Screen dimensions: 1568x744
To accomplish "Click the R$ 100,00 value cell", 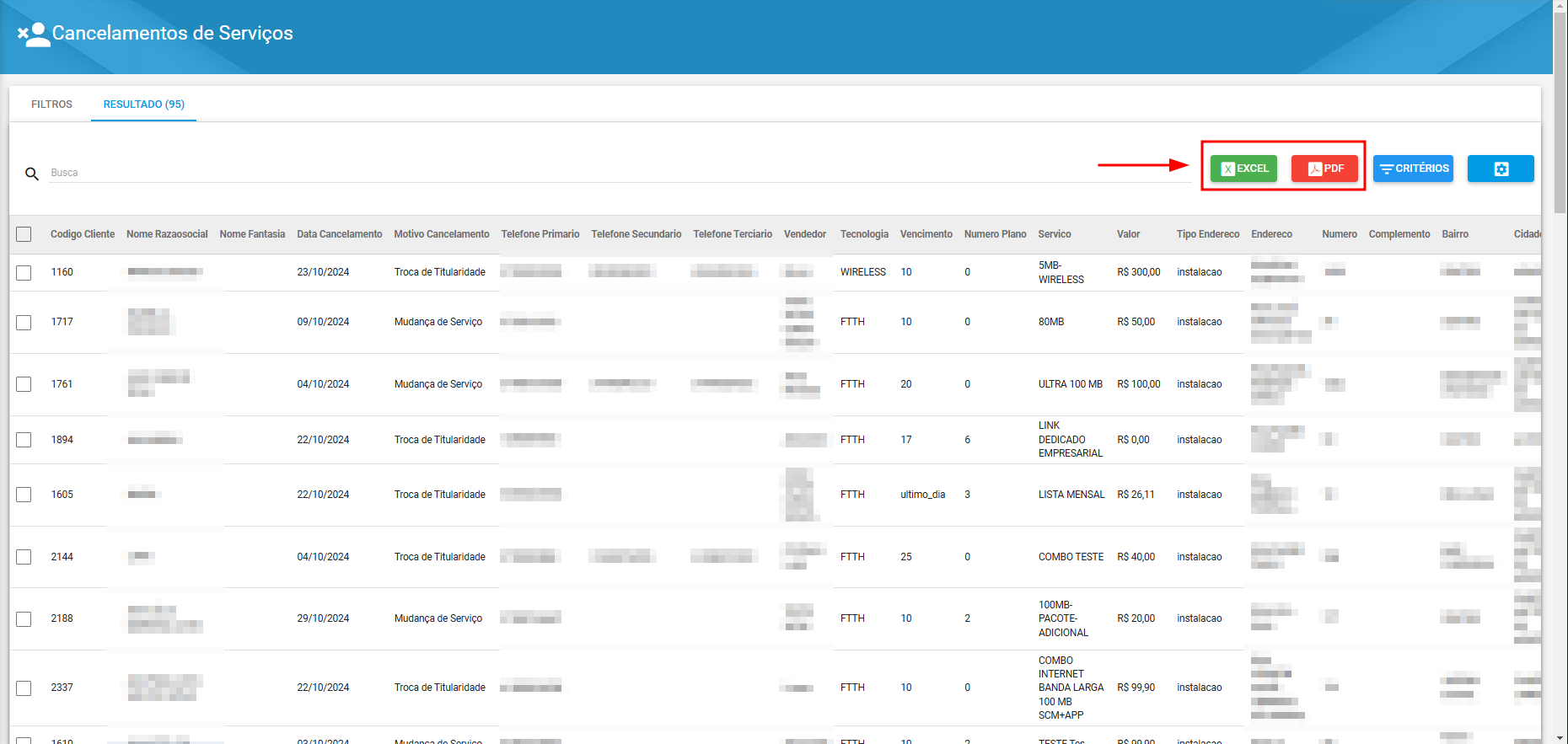I will (1139, 384).
